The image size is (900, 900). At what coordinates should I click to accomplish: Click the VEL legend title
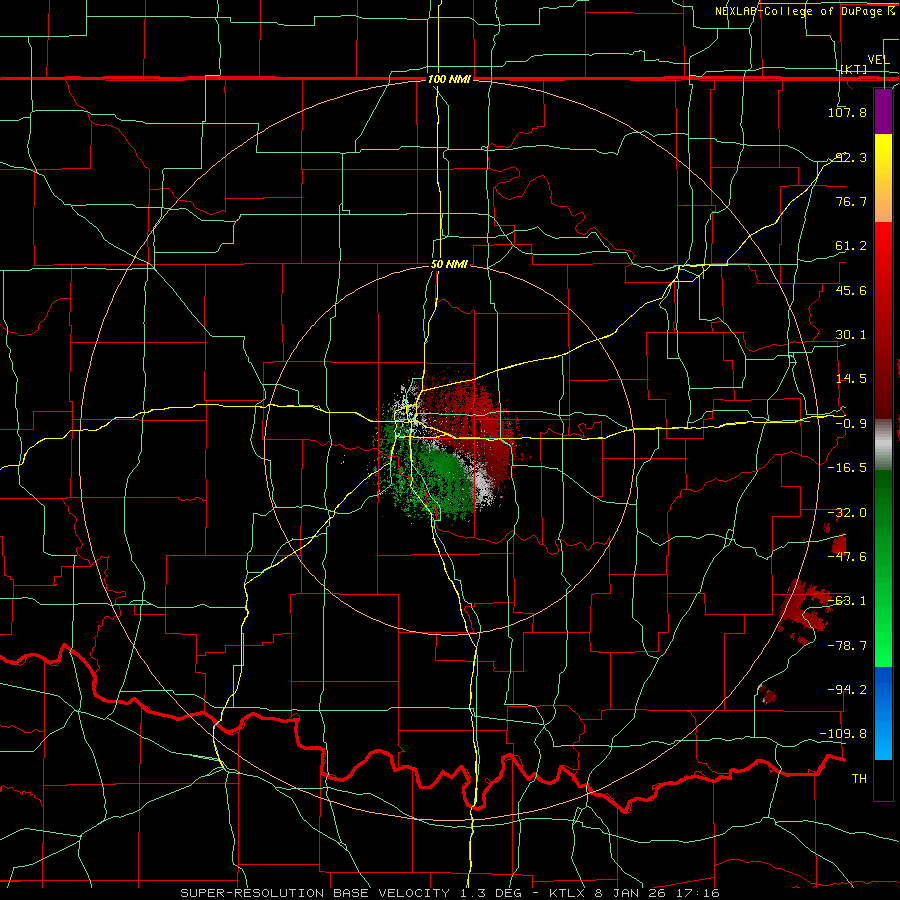[x=878, y=60]
